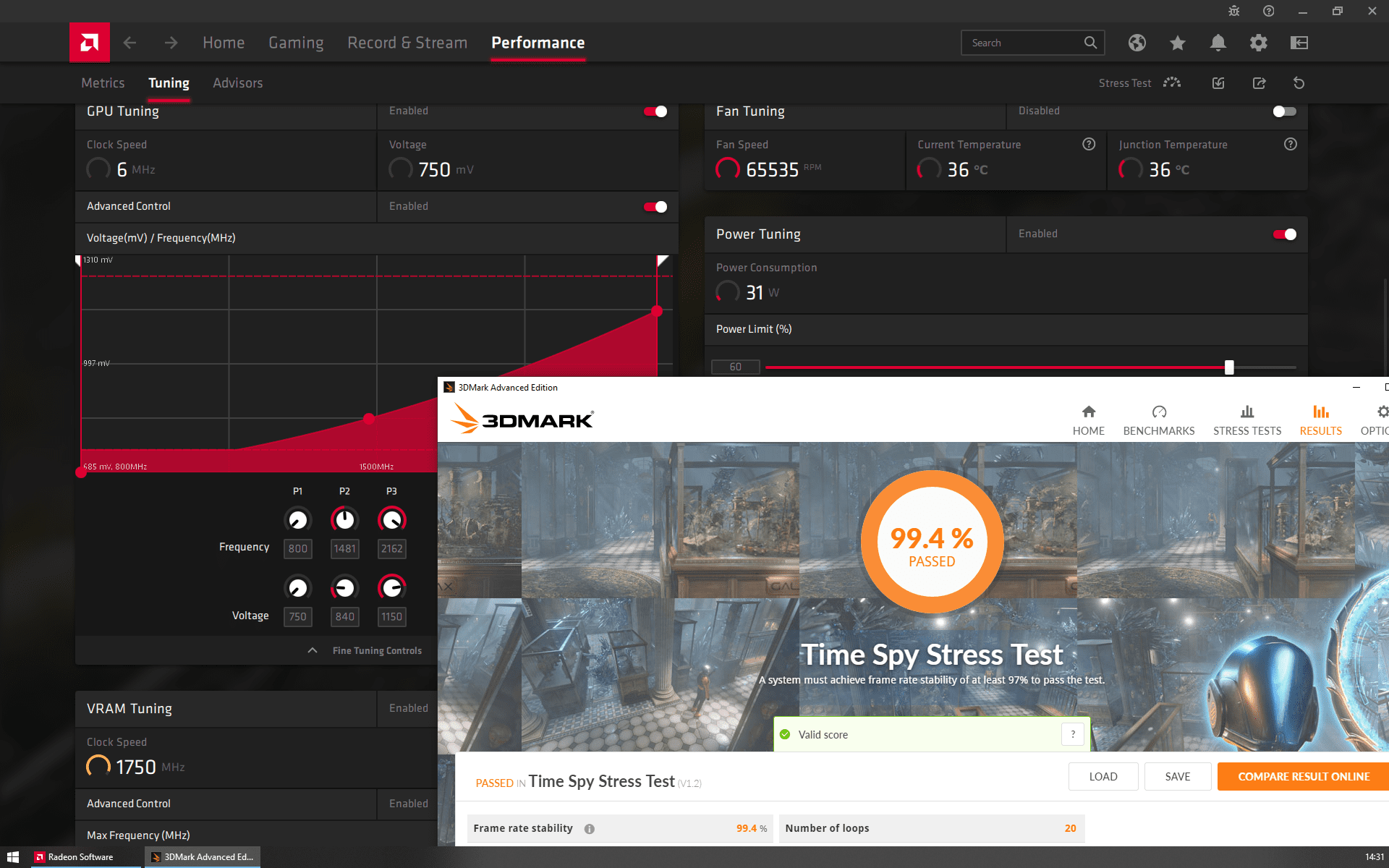The height and width of the screenshot is (868, 1389).
Task: Click Current Temperature help question mark
Action: 1089,144
